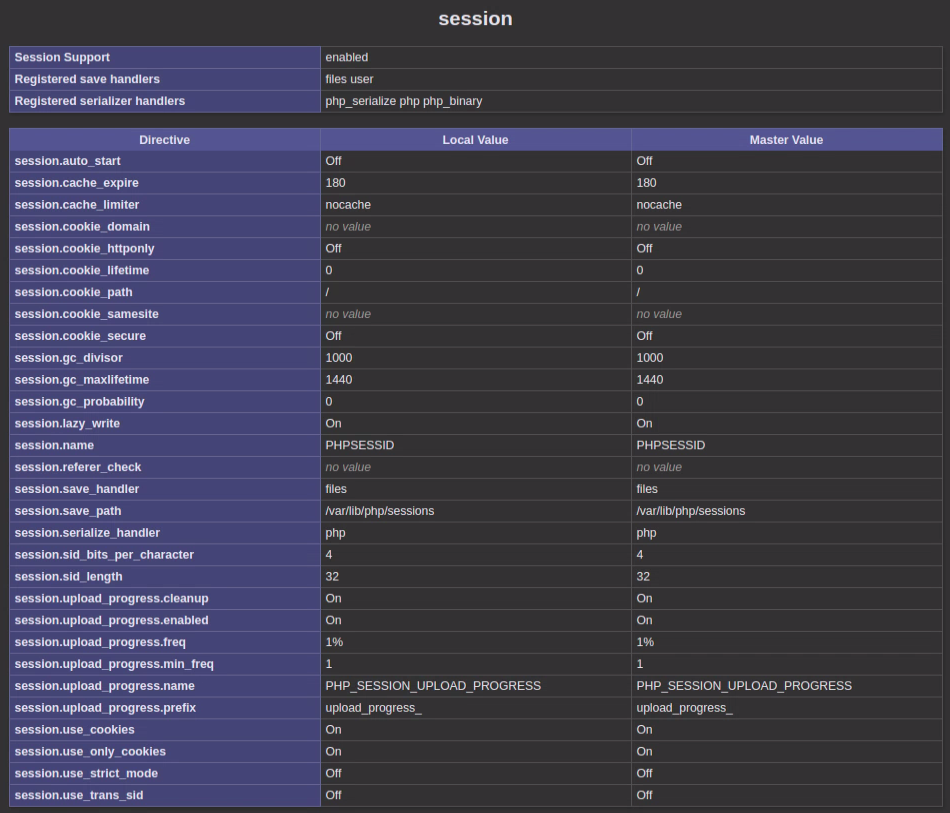This screenshot has height=813, width=950.
Task: Click the local value PHP_SESSION_UPLOAD_PROGRESS
Action: [x=433, y=686]
